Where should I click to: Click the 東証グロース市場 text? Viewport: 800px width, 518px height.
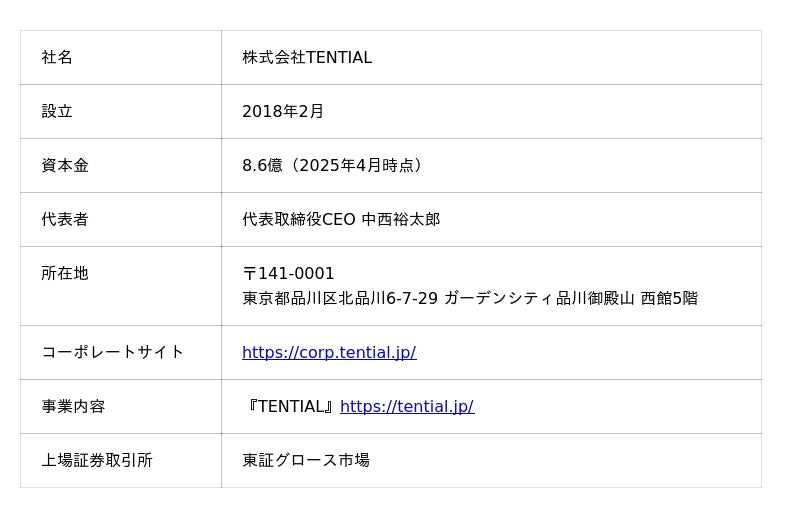(306, 460)
